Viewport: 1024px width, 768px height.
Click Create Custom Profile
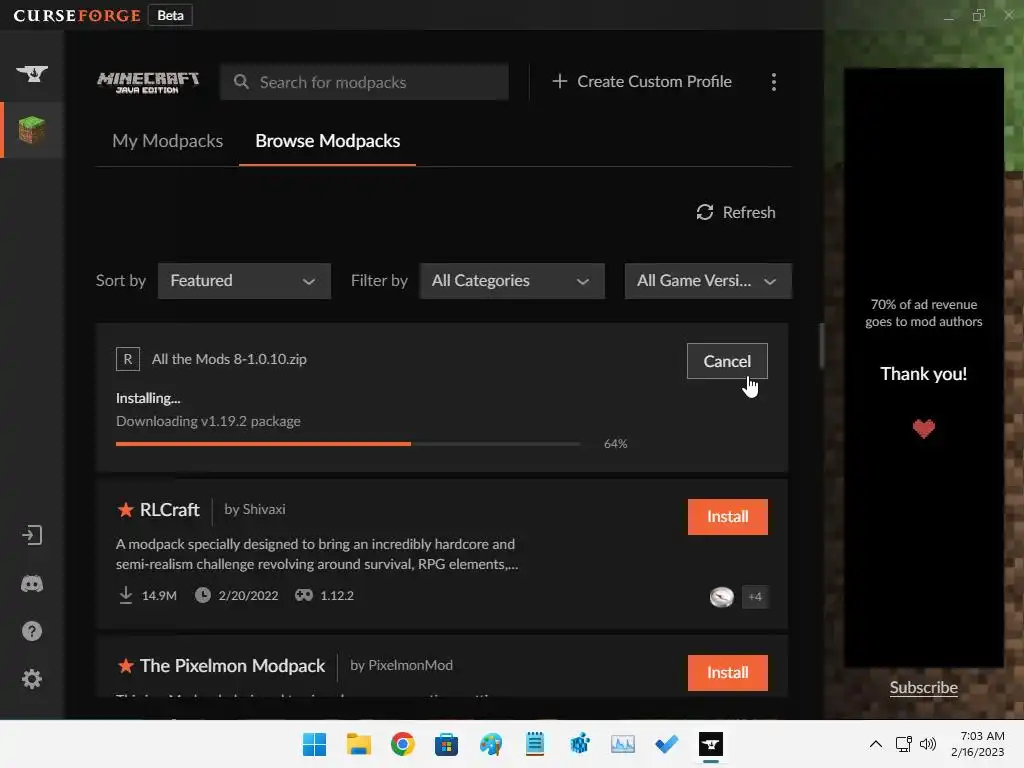pyautogui.click(x=641, y=82)
